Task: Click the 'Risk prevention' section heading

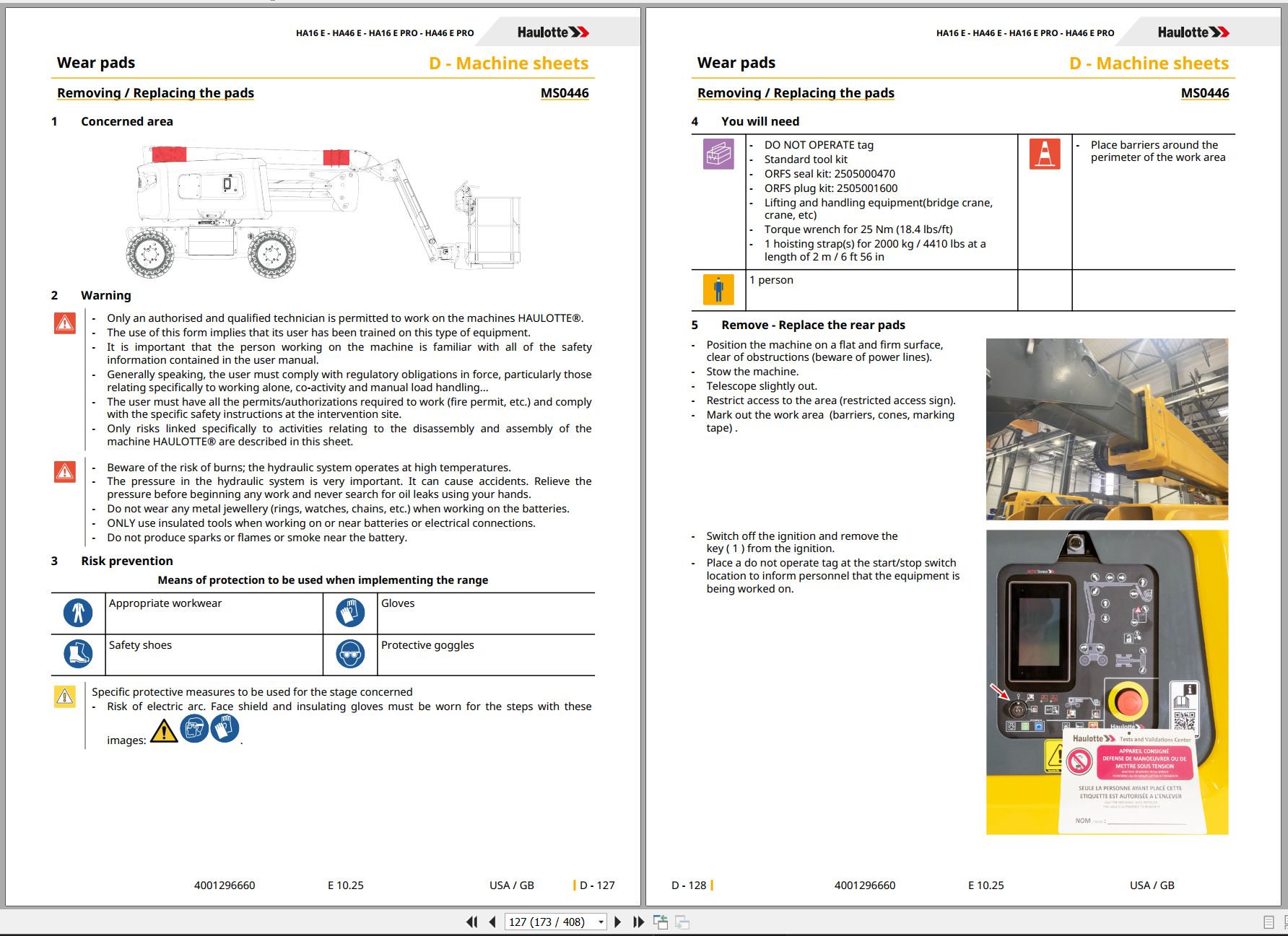Action: [127, 561]
